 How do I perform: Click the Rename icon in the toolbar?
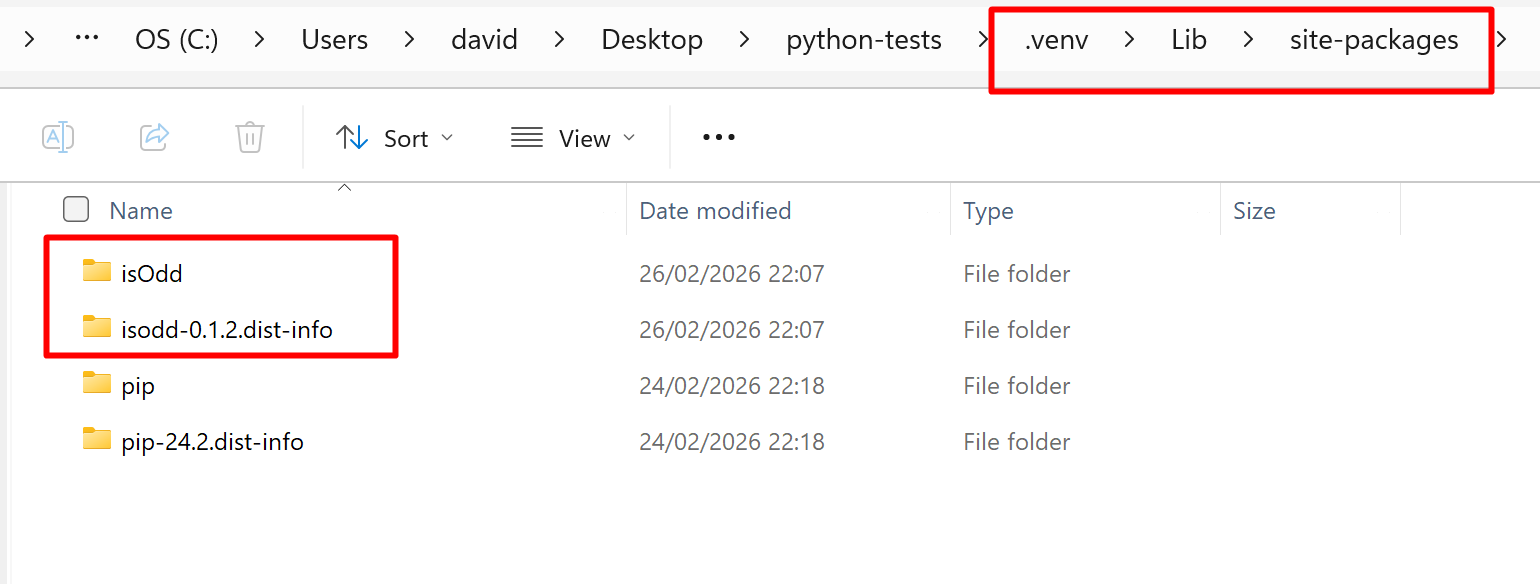pyautogui.click(x=58, y=137)
